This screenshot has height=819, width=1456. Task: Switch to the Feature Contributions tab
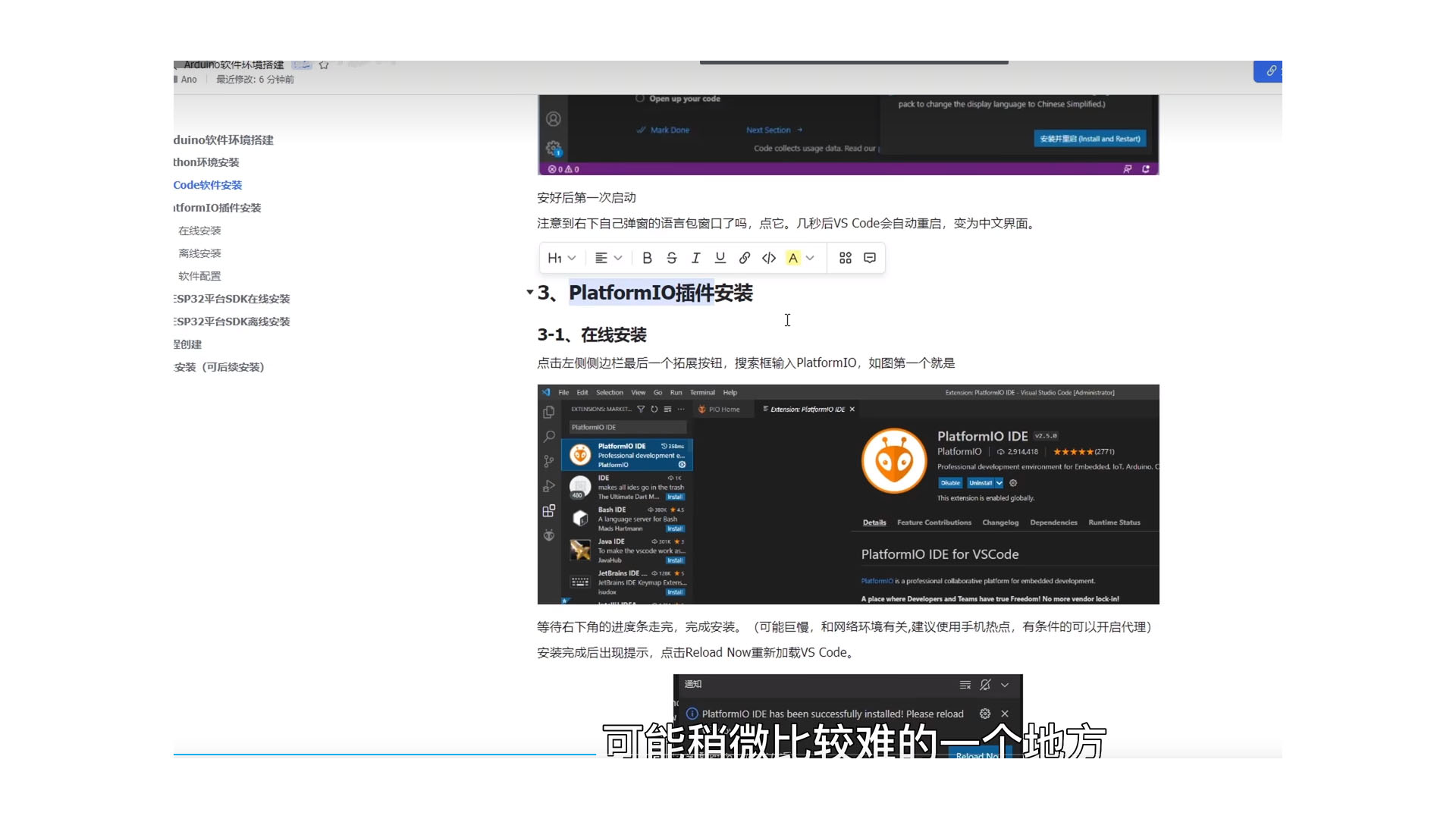point(934,522)
